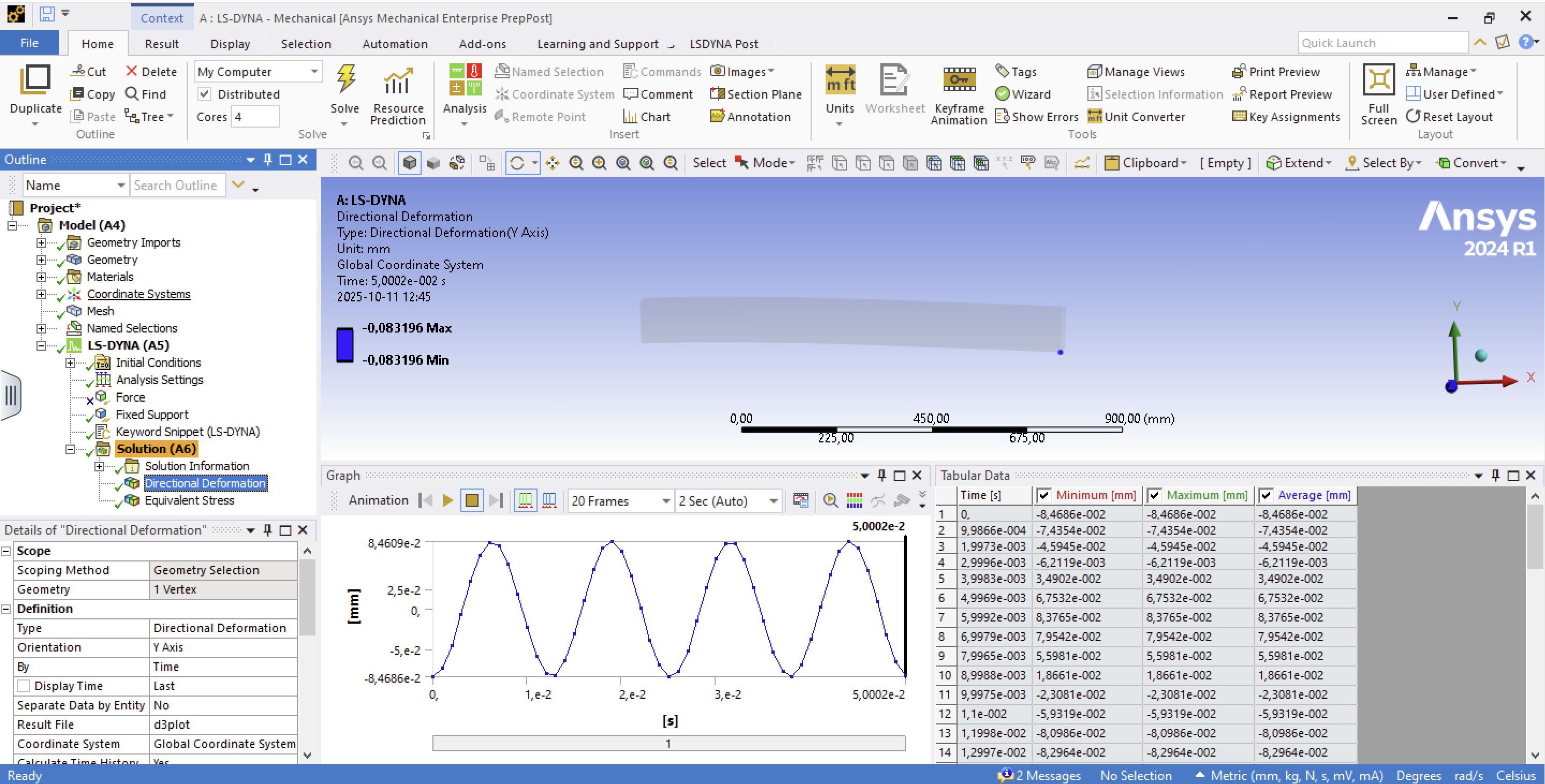Play the result animation
The height and width of the screenshot is (784, 1545).
tap(447, 500)
